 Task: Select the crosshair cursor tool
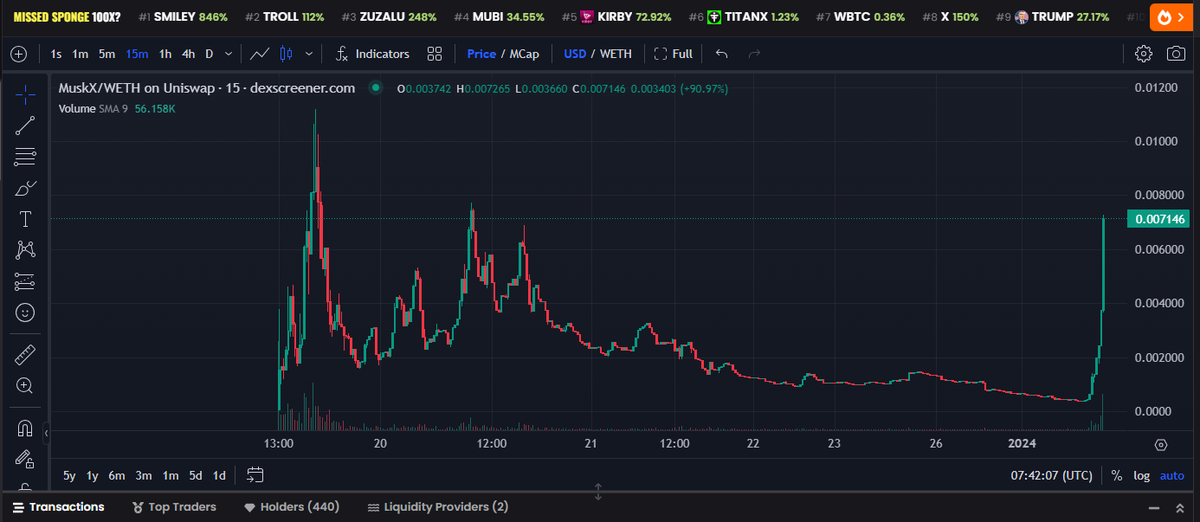click(x=26, y=93)
